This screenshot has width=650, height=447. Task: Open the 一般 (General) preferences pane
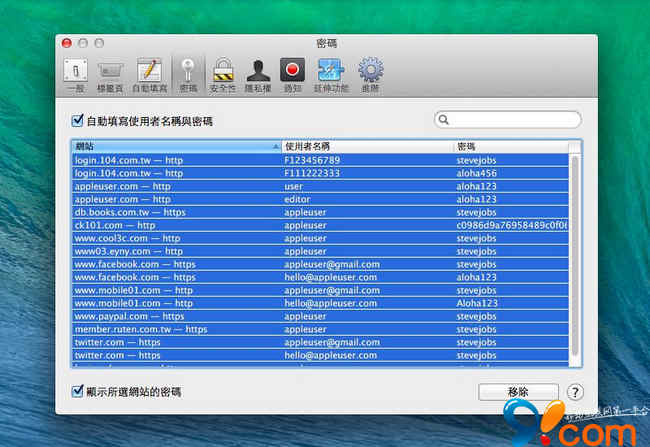pos(76,74)
